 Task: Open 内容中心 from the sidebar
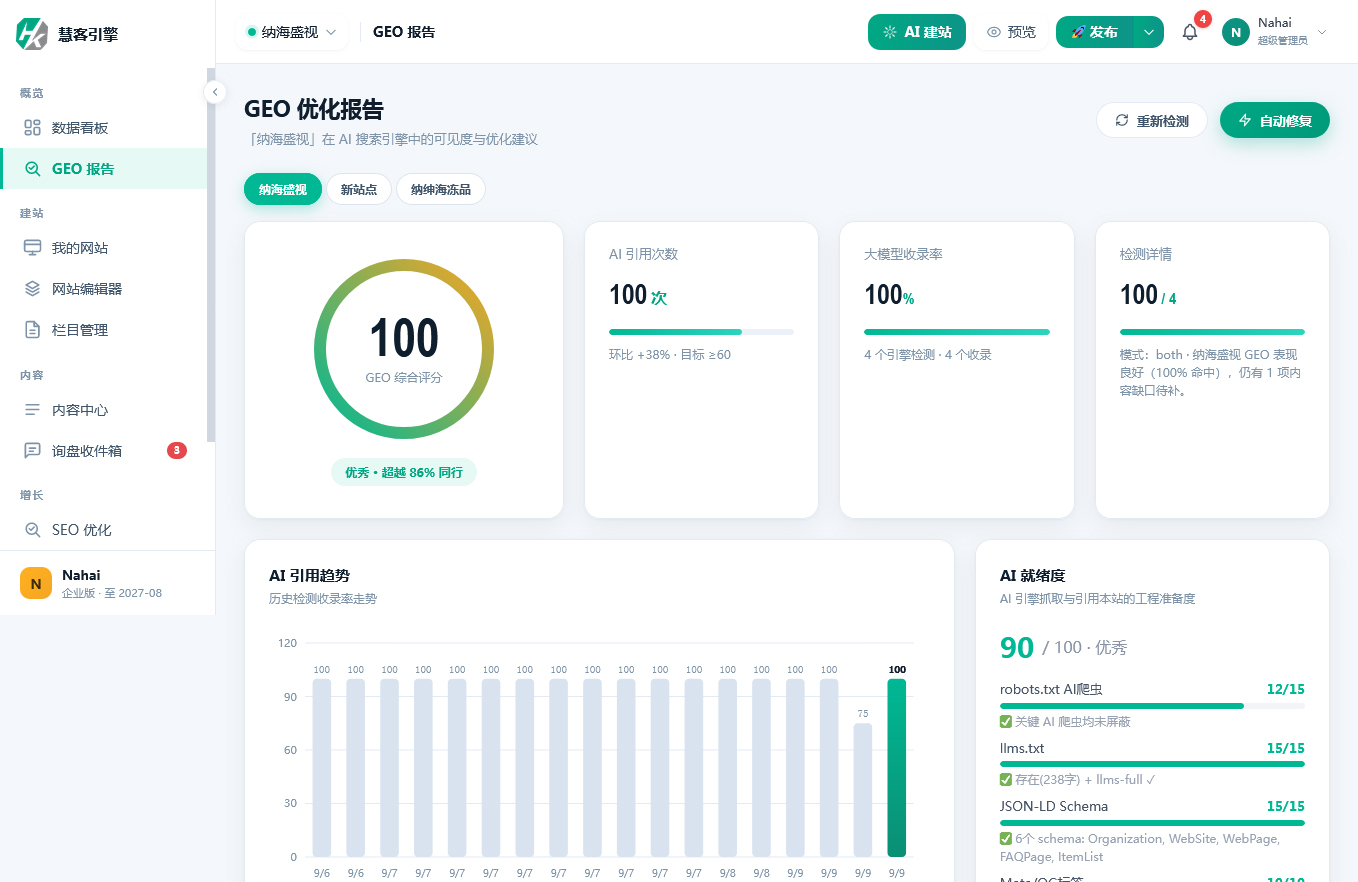104,410
